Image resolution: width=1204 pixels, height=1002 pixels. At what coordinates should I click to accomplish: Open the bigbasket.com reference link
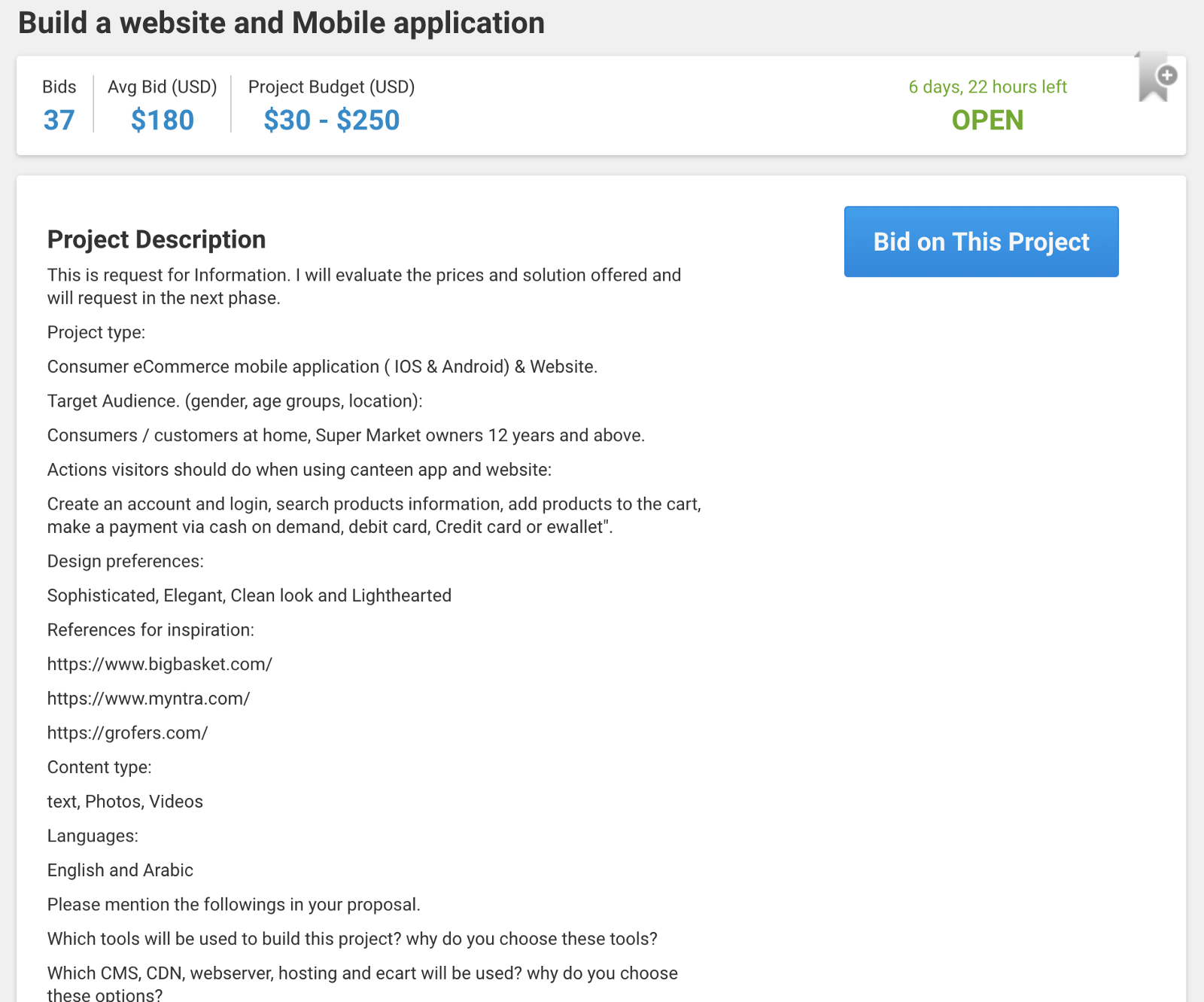coord(160,664)
